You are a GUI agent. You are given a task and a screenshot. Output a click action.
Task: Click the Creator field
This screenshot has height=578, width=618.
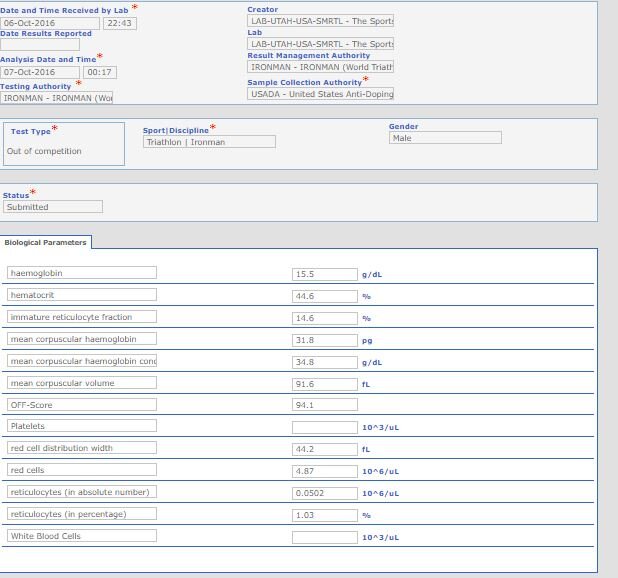(320, 21)
